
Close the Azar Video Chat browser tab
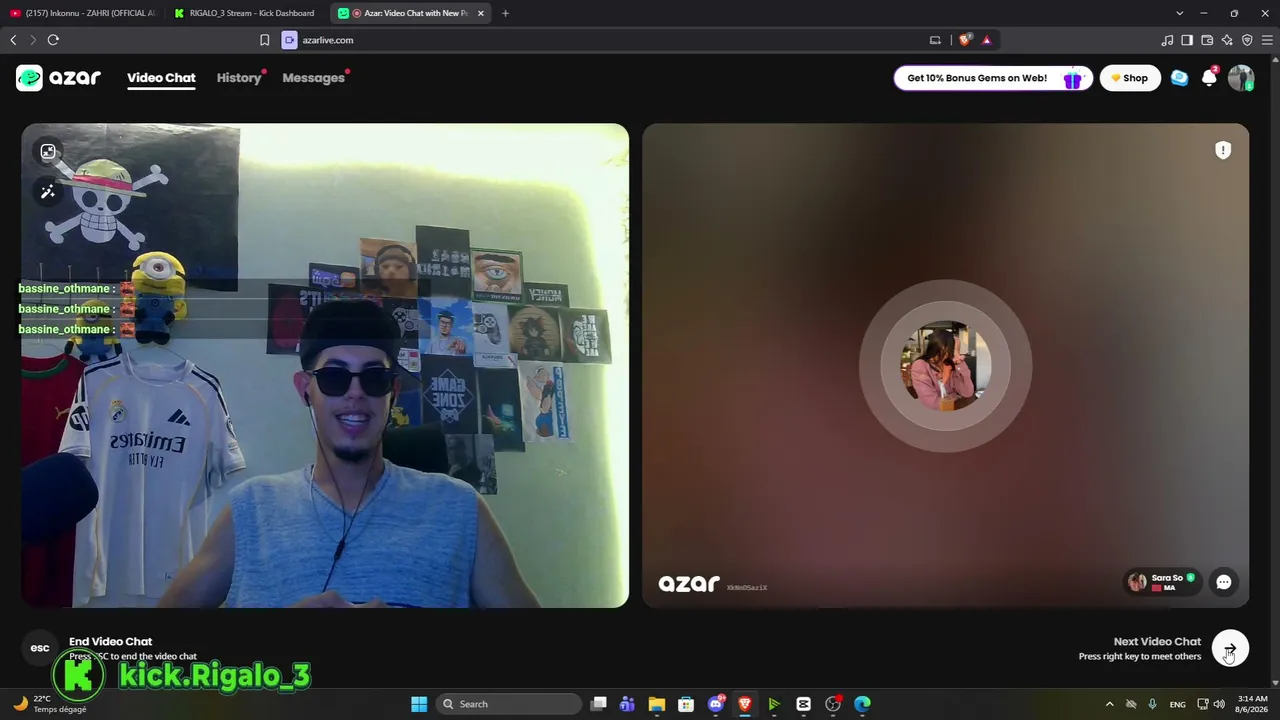pyautogui.click(x=481, y=13)
